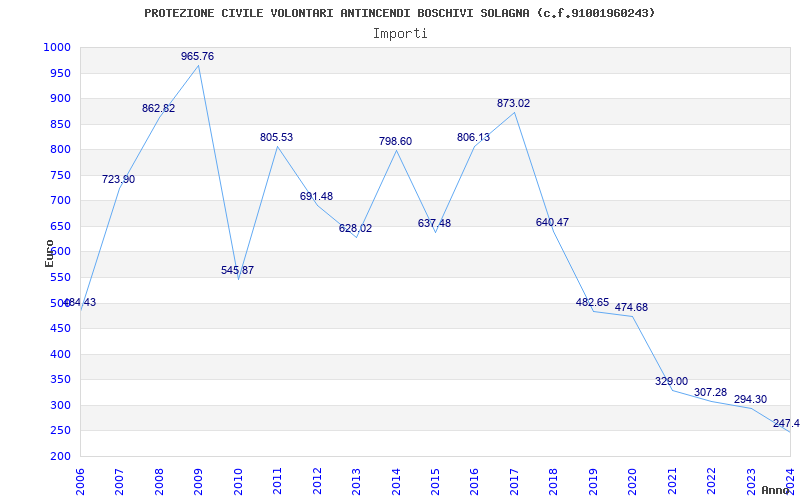Click the 873.02 data label

pyautogui.click(x=513, y=104)
